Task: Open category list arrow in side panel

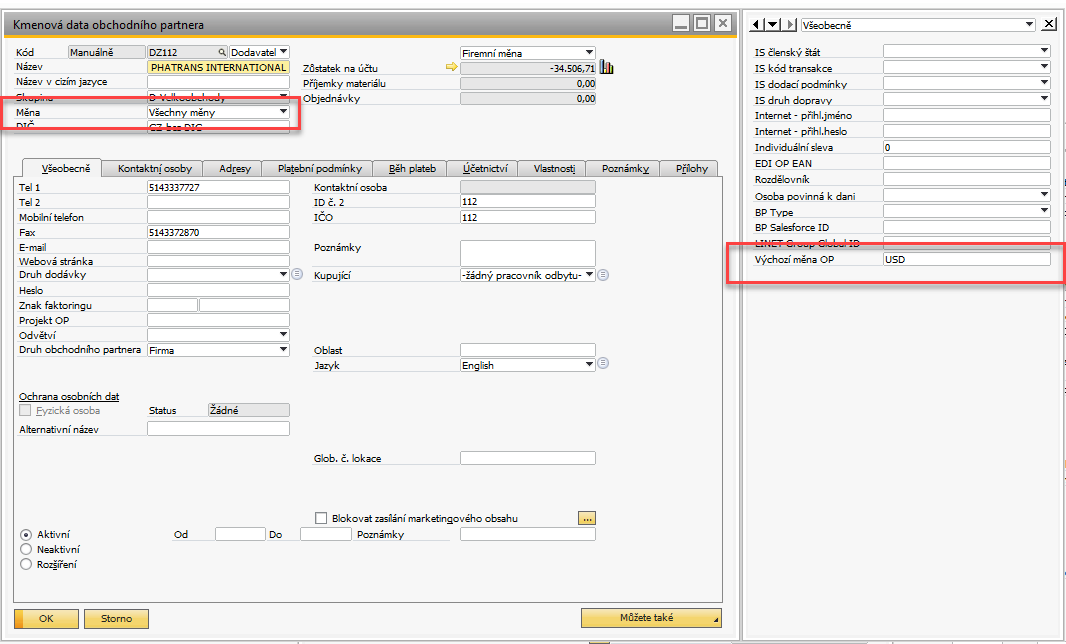Action: (772, 25)
